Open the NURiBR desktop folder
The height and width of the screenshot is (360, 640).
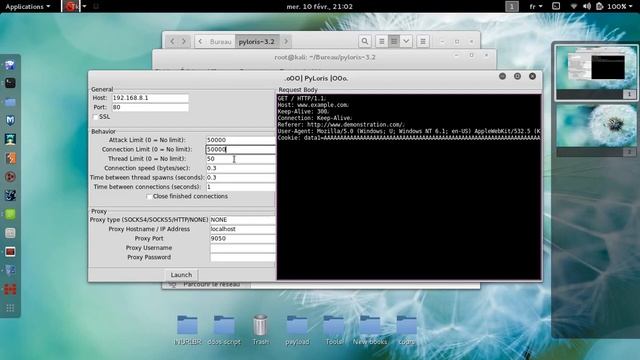tap(187, 330)
